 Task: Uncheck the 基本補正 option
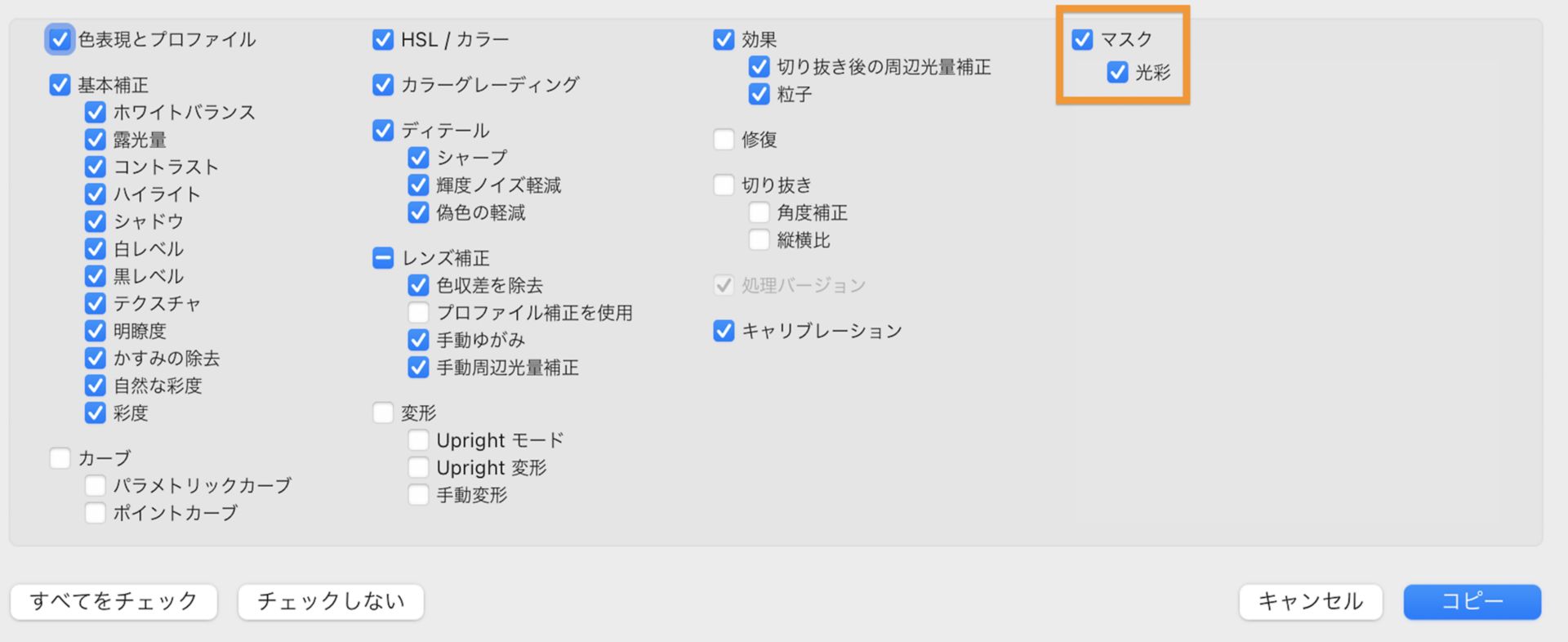click(59, 84)
